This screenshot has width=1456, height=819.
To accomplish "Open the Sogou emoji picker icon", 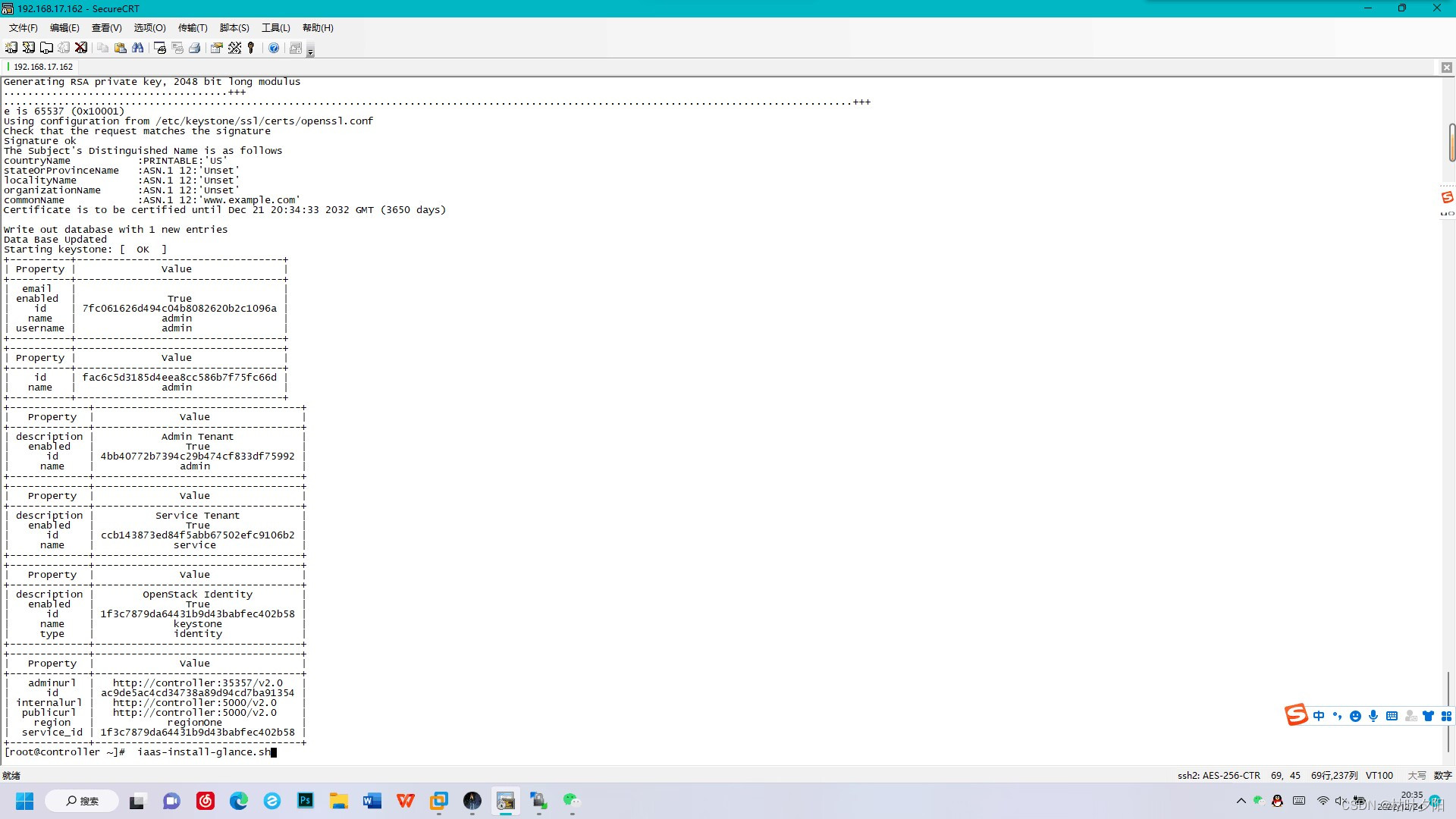I will pos(1356,716).
